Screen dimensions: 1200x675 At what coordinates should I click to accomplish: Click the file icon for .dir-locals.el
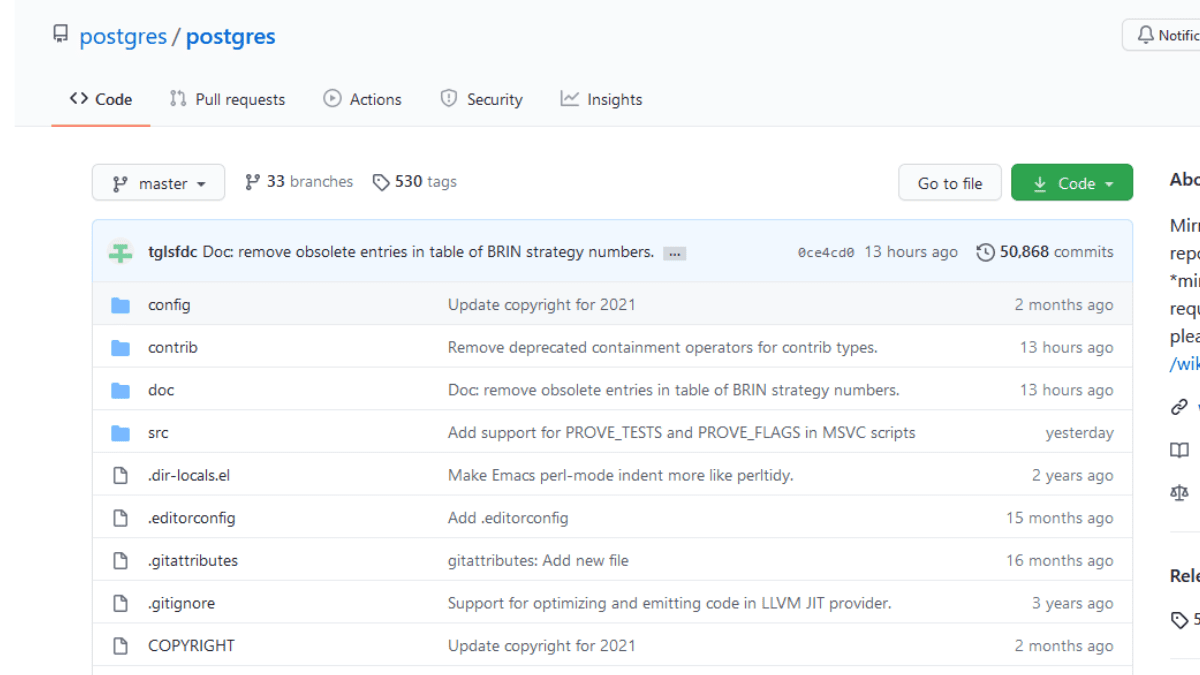[x=121, y=476]
